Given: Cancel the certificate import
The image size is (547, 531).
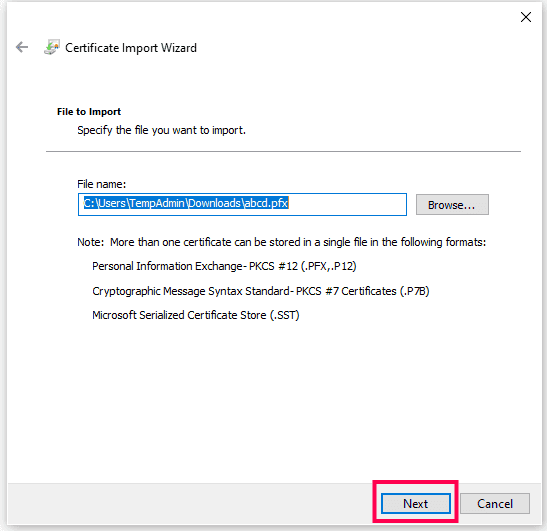Looking at the screenshot, I should (495, 503).
